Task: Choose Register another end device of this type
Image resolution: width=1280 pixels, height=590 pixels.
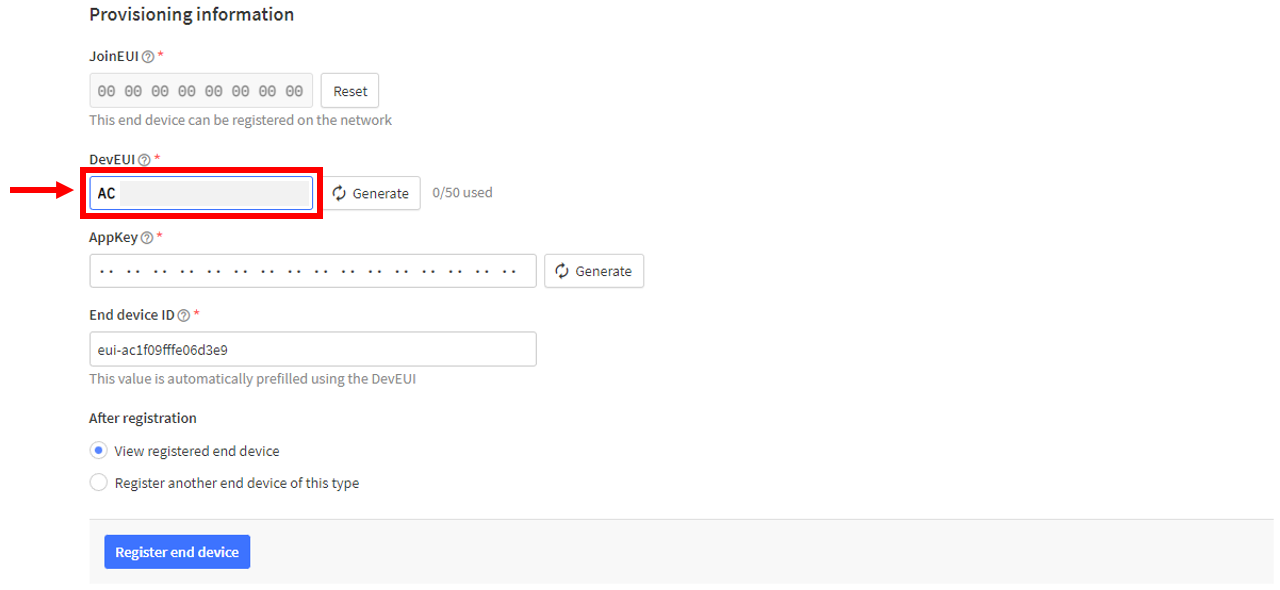Action: (x=98, y=482)
